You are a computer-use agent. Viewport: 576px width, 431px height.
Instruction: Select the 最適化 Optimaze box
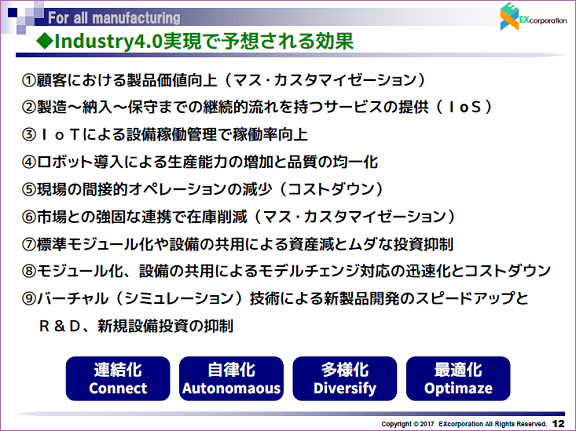[458, 378]
